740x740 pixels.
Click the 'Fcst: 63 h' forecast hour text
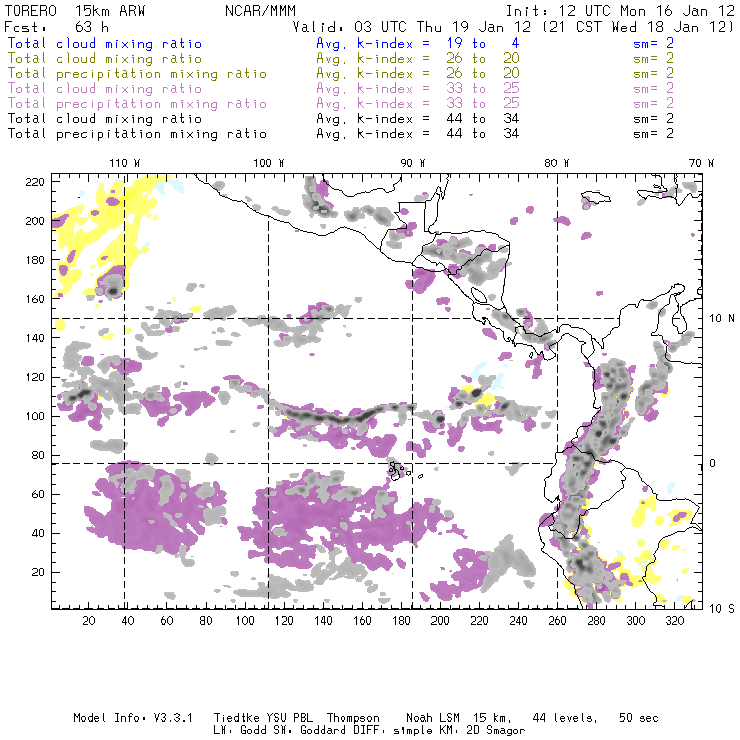point(57,27)
